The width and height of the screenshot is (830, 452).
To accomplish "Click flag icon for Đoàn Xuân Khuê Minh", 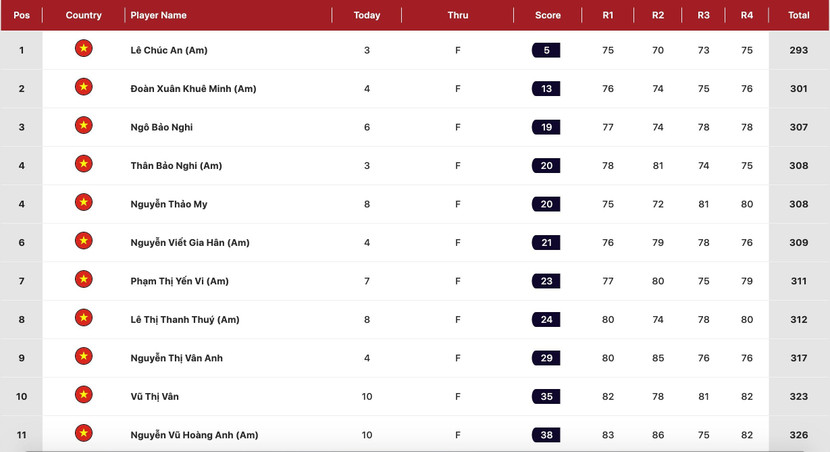I will coord(84,87).
